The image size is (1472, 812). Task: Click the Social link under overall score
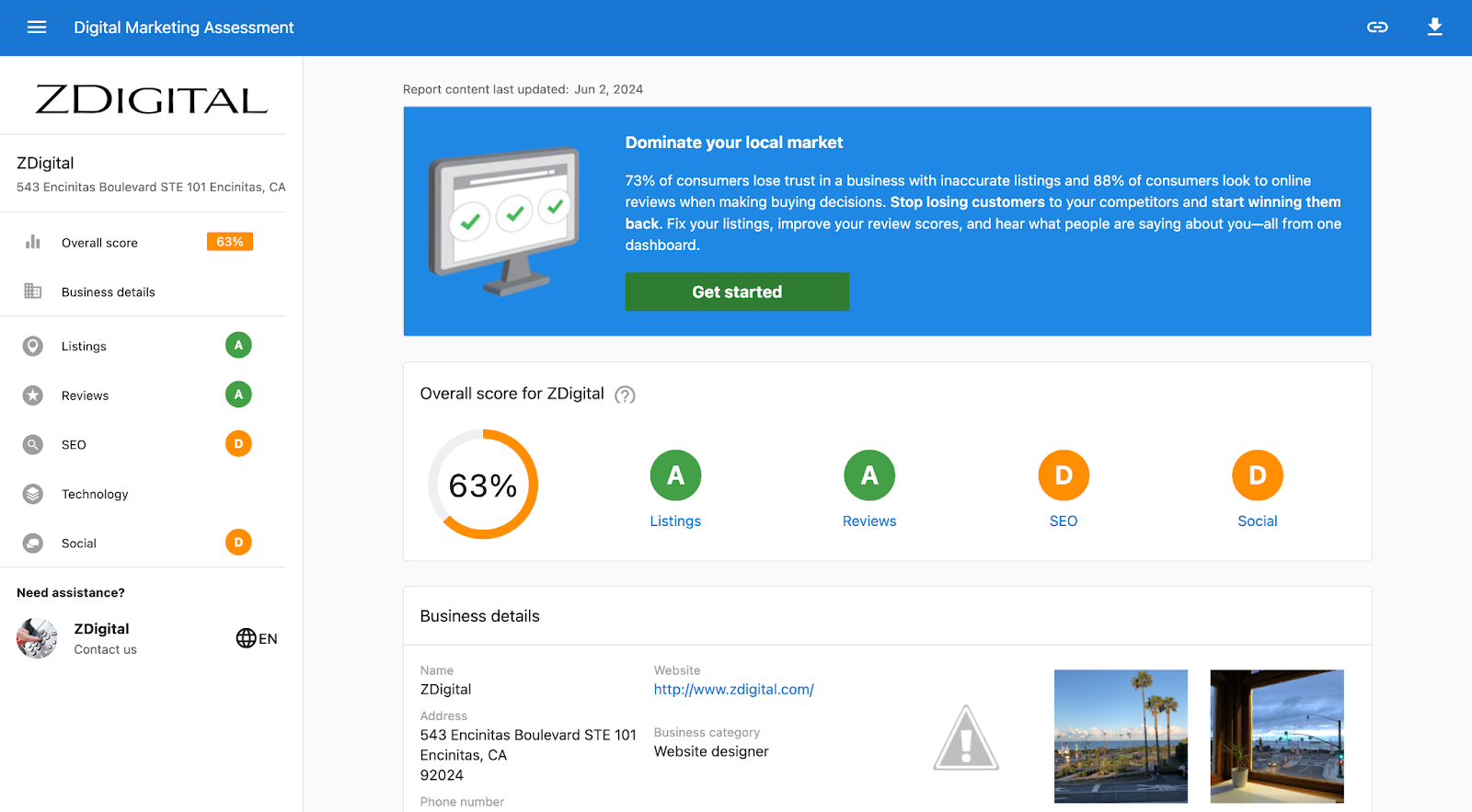pyautogui.click(x=1257, y=521)
